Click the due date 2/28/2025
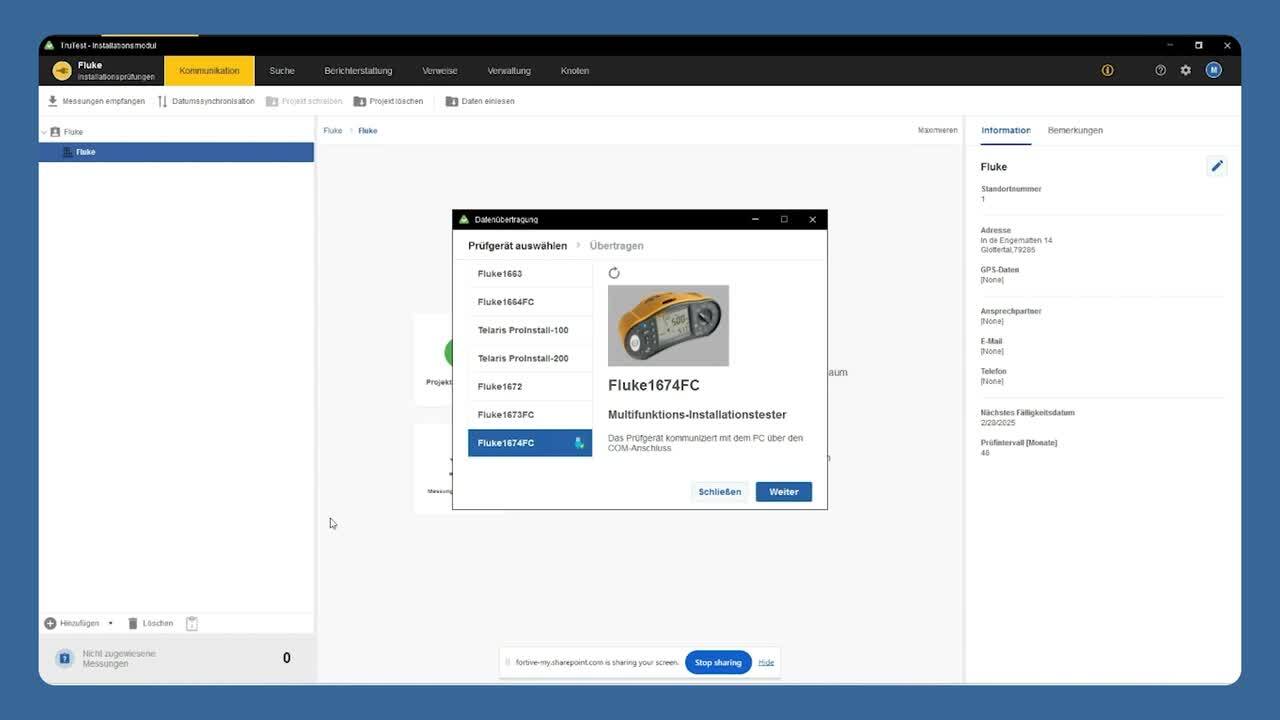The image size is (1280, 720). [998, 423]
